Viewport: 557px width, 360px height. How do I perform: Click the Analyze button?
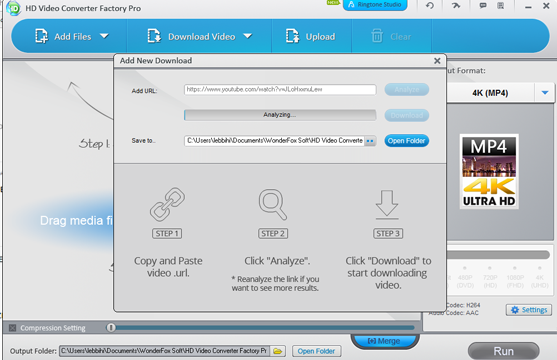[407, 90]
